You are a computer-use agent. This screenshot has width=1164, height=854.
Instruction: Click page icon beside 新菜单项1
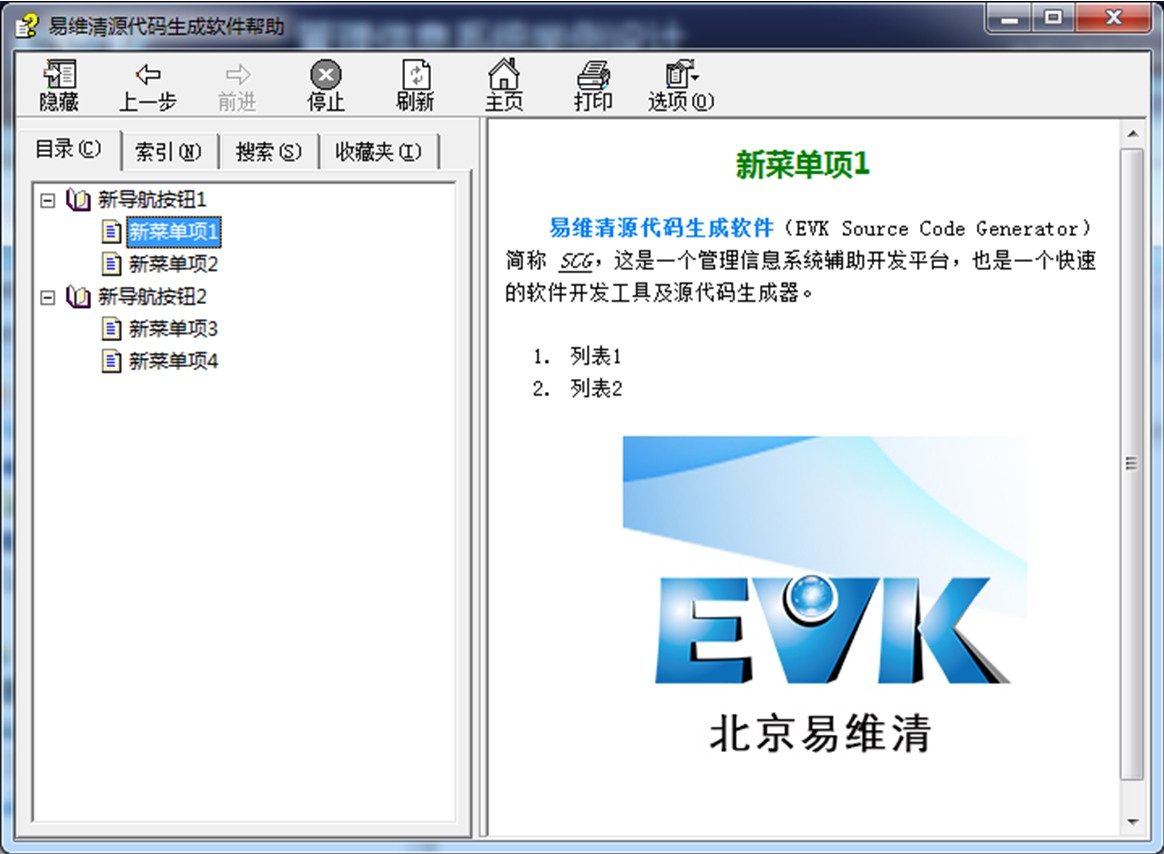tap(111, 232)
